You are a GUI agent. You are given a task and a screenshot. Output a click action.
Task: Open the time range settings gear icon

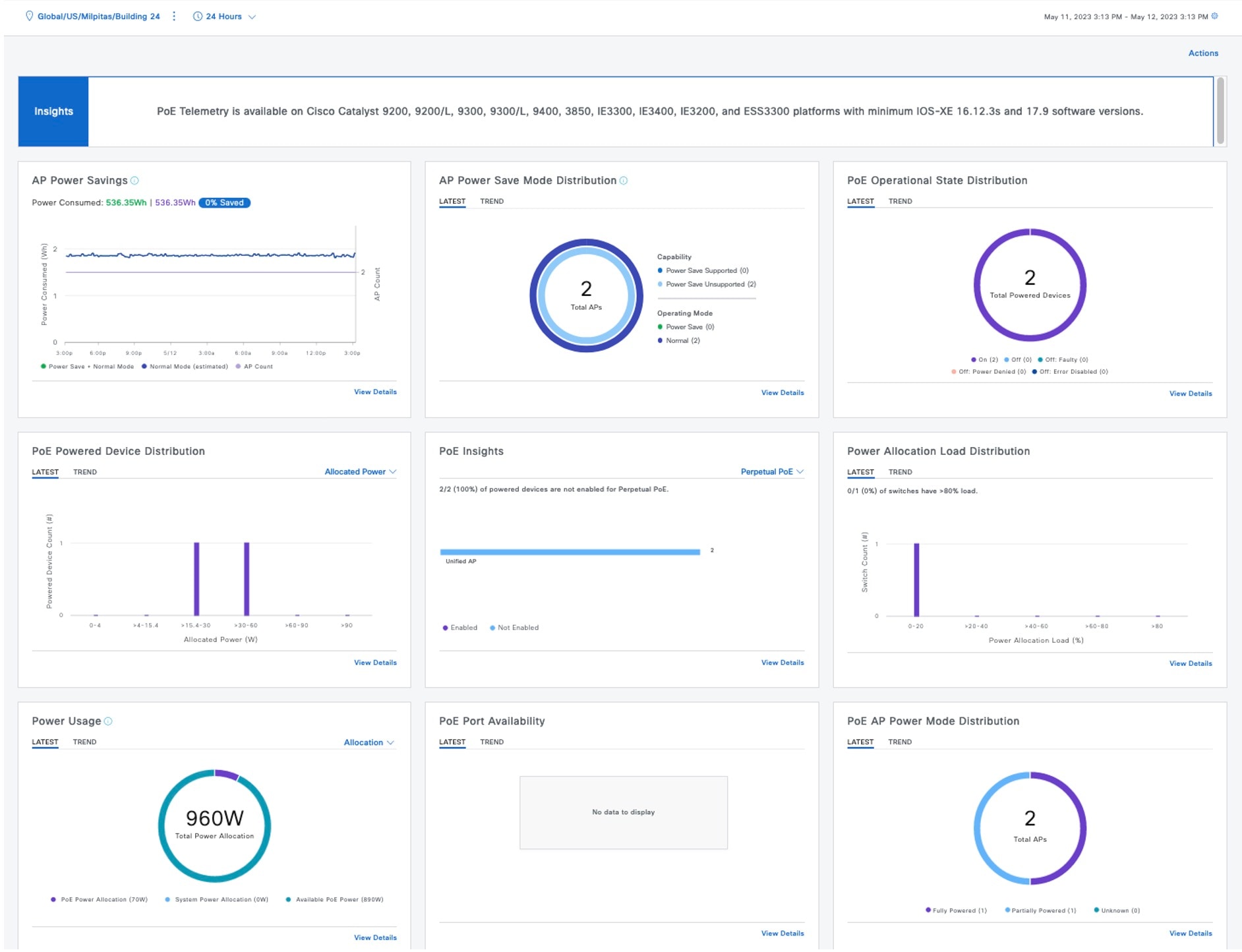(x=1215, y=16)
